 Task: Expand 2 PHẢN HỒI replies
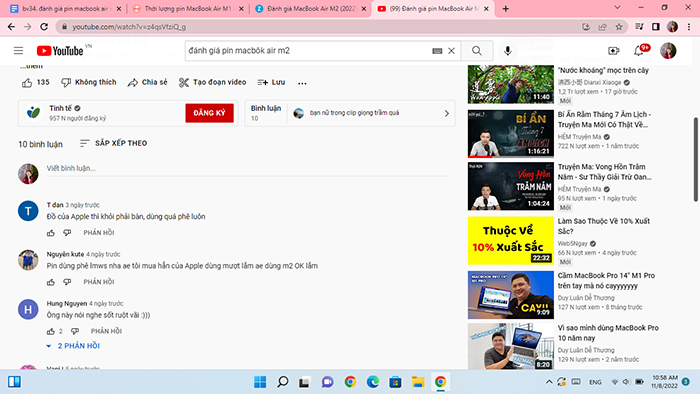click(x=73, y=346)
